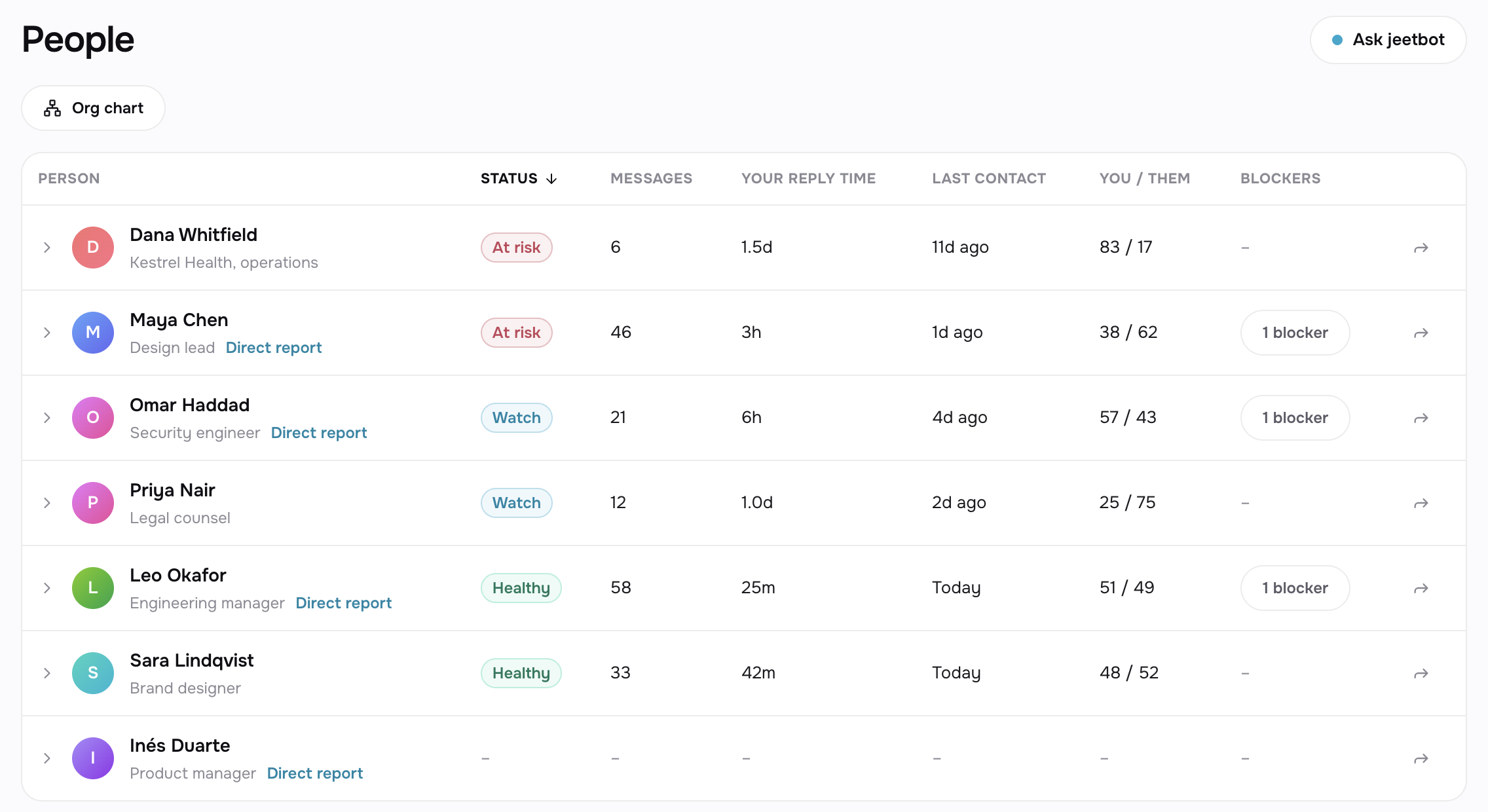
Task: Click Omar Haddad's pink O avatar
Action: pos(93,418)
